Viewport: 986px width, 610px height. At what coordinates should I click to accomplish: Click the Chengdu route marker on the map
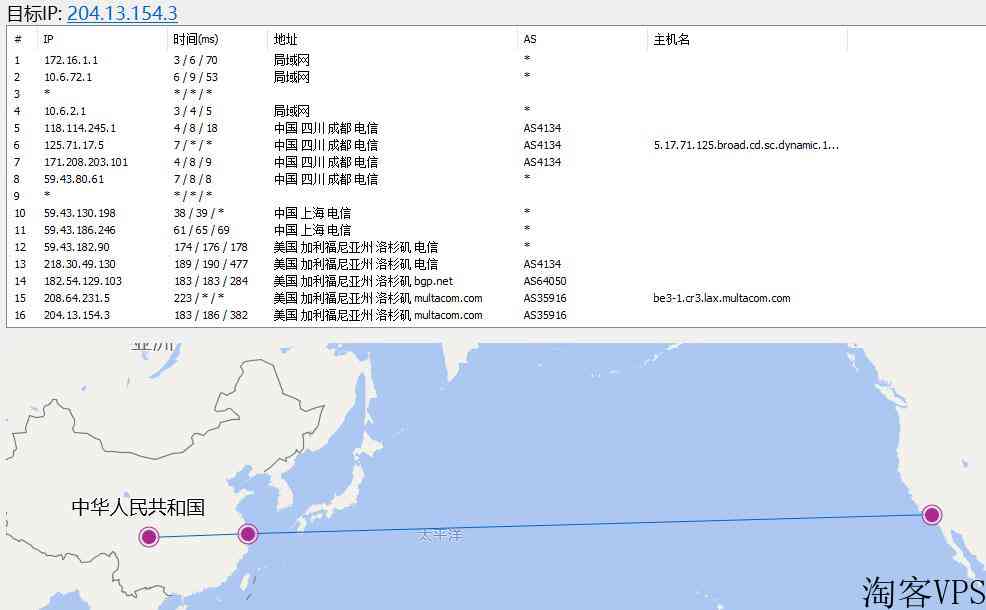coord(149,537)
